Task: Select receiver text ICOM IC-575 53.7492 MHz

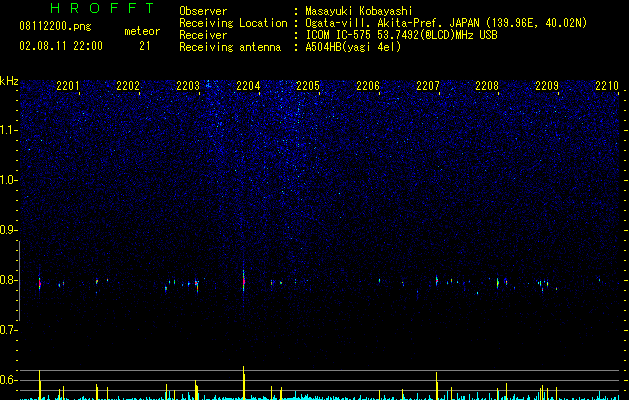Action: (x=401, y=35)
